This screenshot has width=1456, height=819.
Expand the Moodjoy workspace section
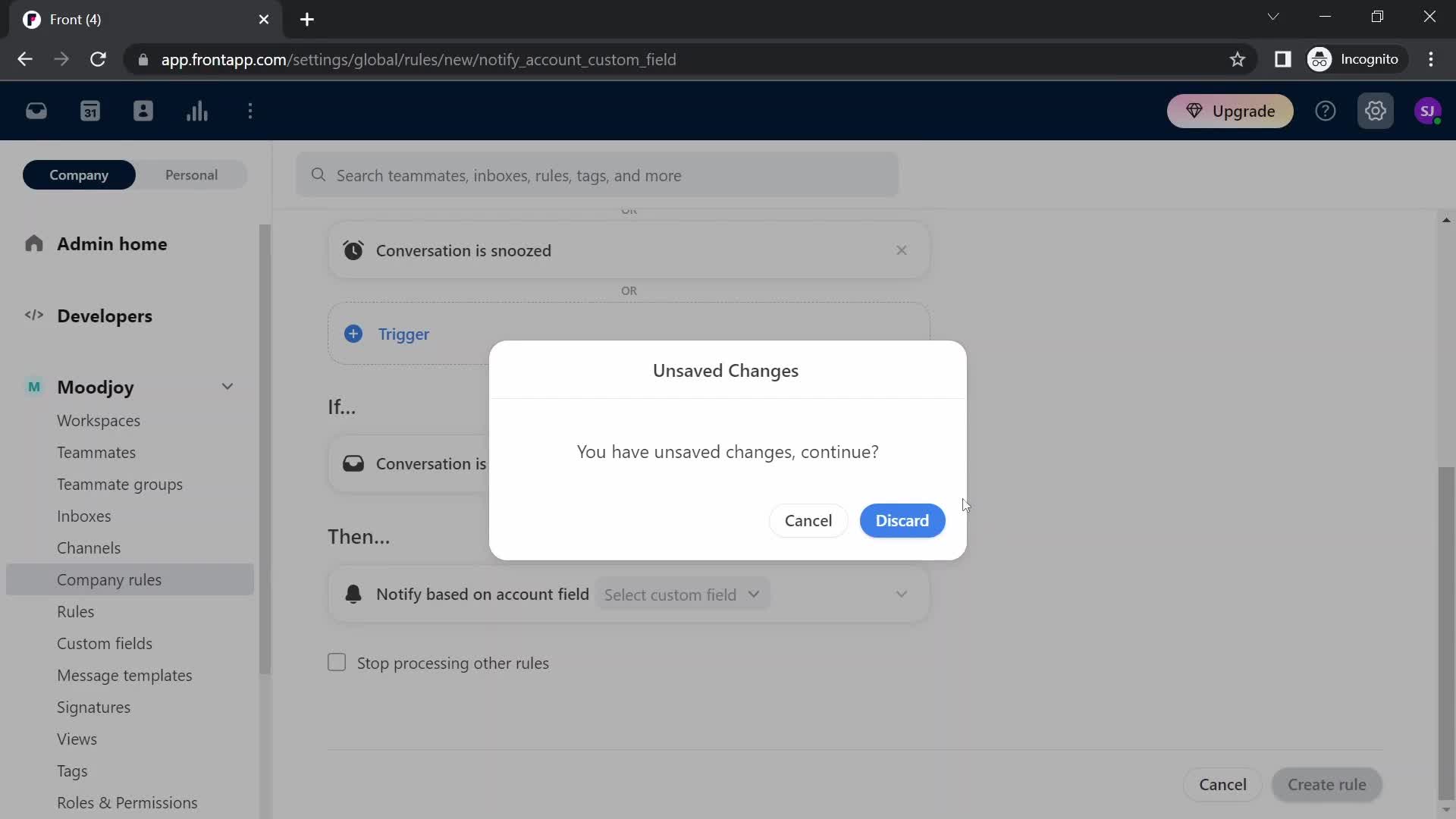click(x=227, y=386)
